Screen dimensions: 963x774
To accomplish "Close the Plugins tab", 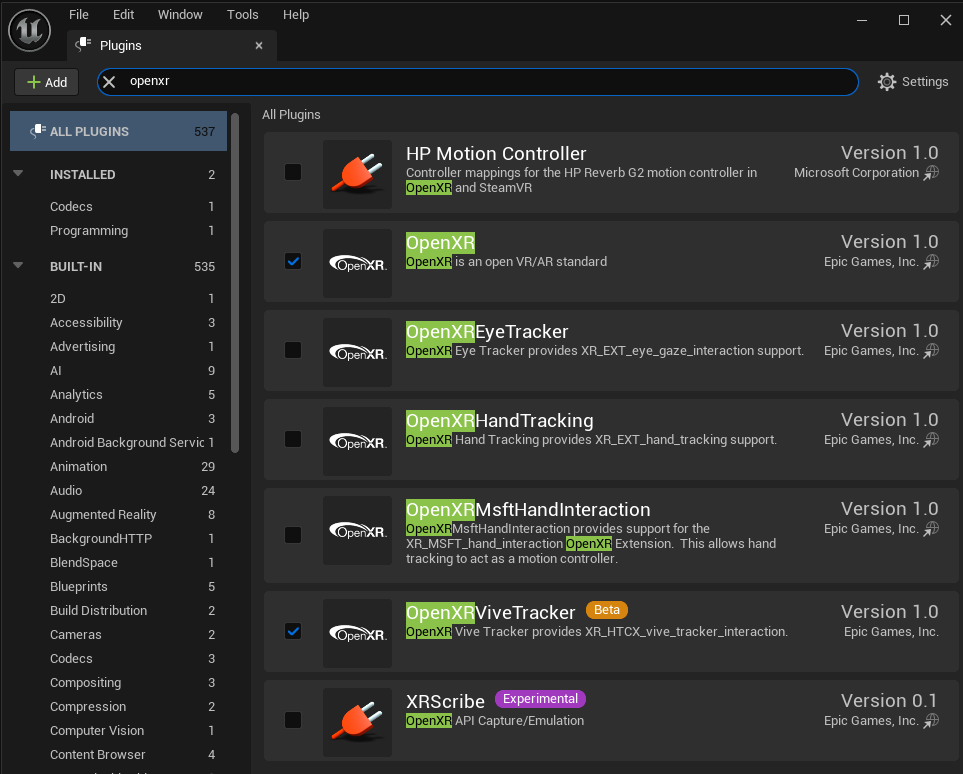I will point(259,45).
